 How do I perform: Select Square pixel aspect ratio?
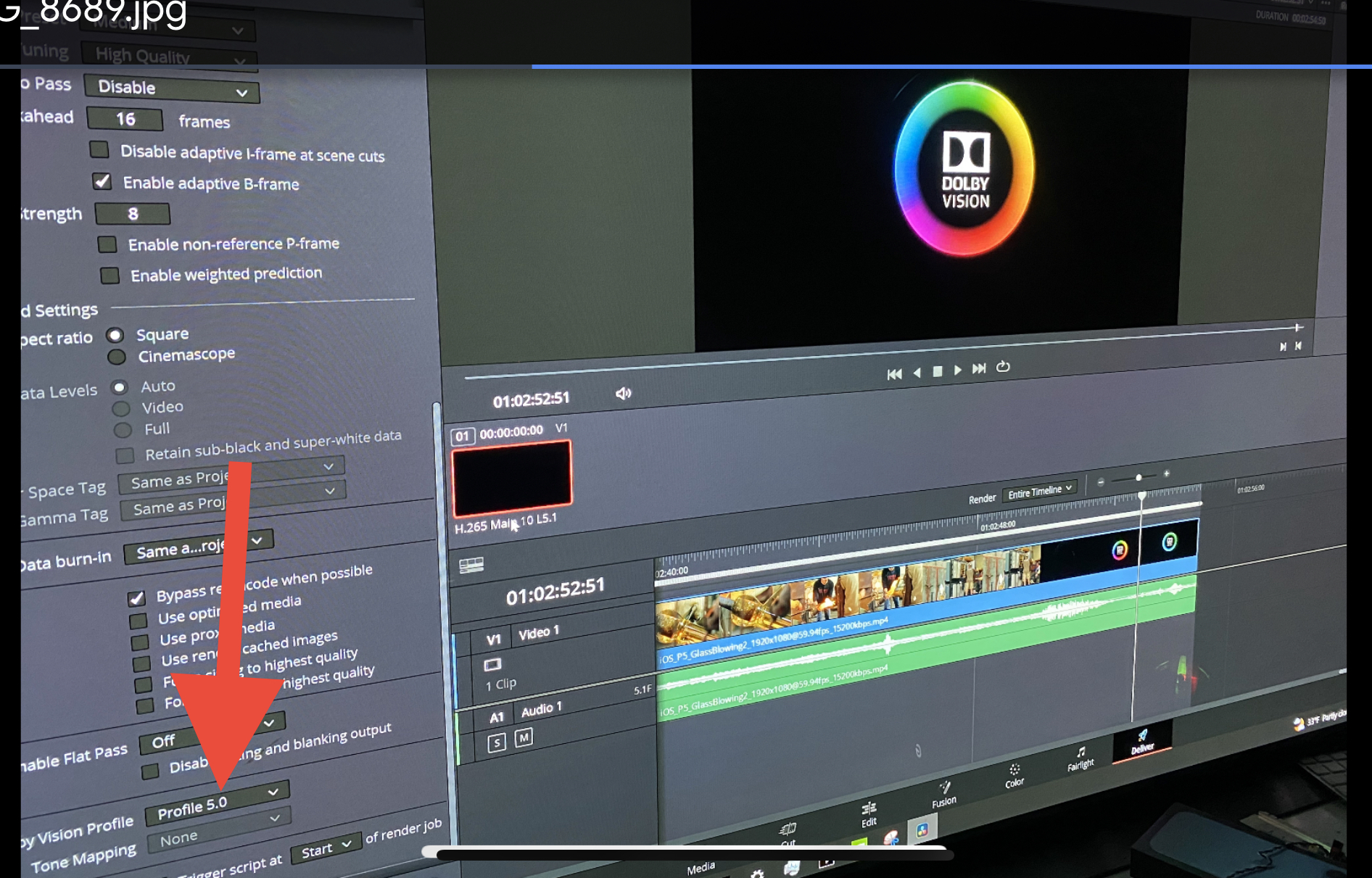point(115,335)
